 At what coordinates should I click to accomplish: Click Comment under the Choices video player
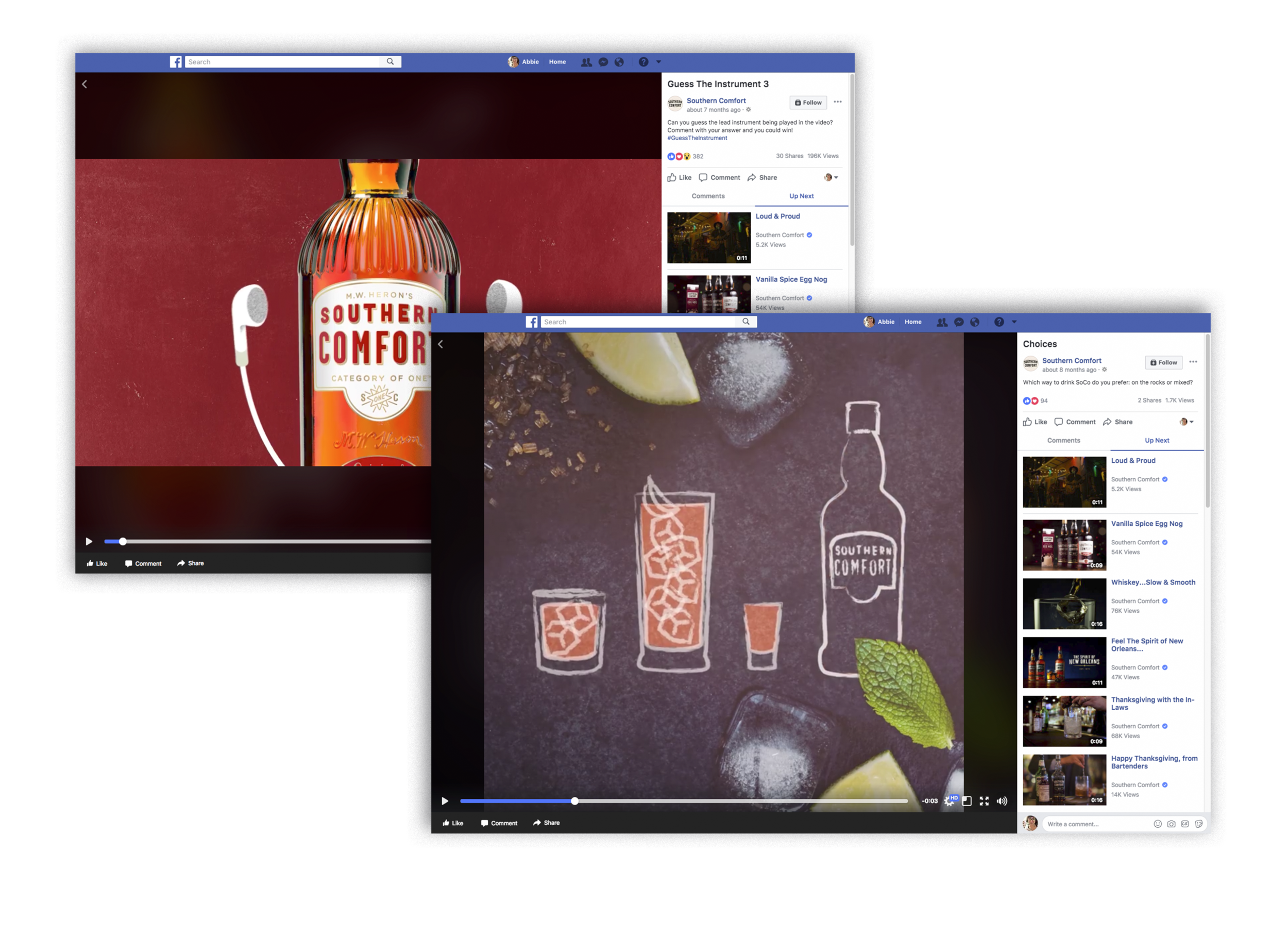click(499, 823)
